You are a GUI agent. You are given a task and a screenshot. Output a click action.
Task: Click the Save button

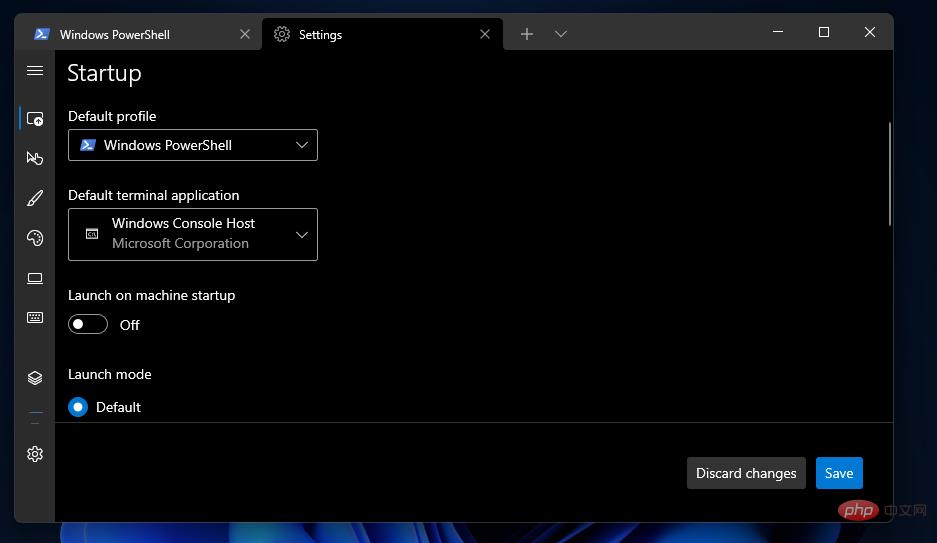pos(839,473)
